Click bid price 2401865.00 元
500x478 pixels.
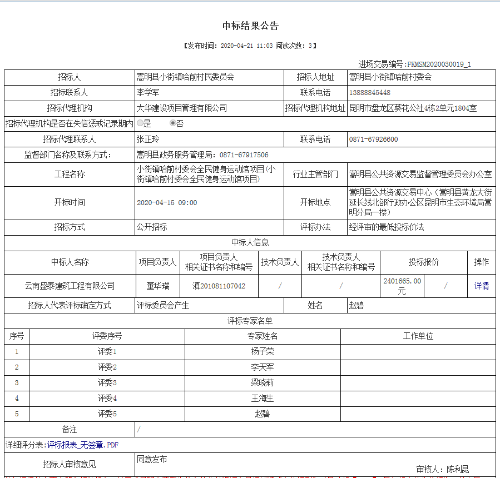[402, 286]
